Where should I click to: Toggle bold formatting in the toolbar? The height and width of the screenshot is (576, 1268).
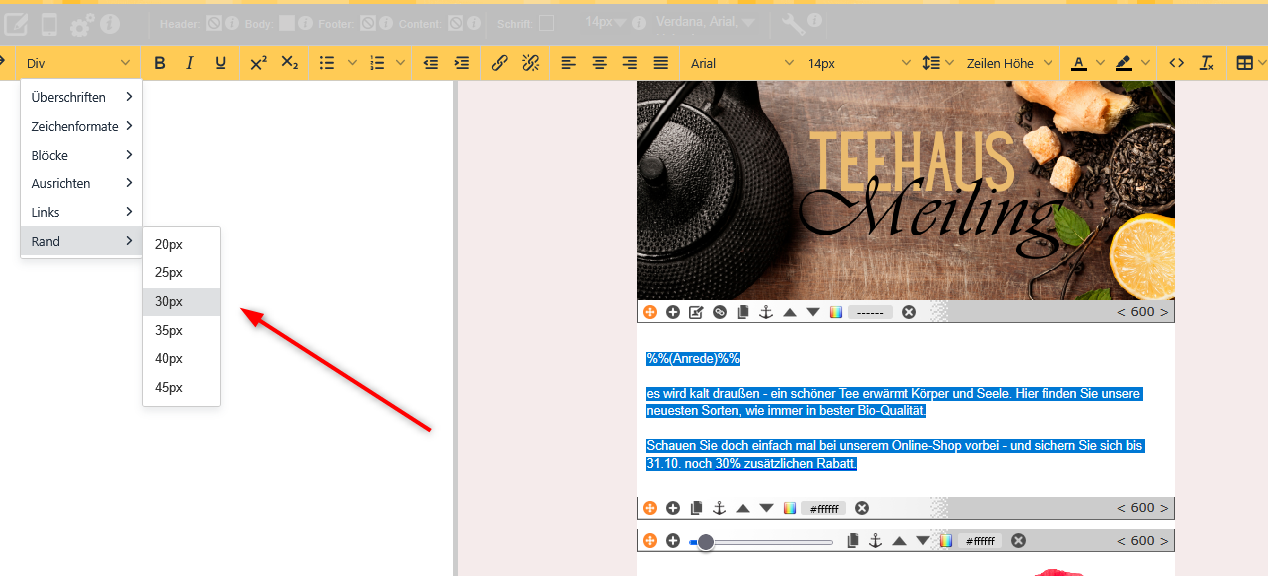click(x=160, y=63)
